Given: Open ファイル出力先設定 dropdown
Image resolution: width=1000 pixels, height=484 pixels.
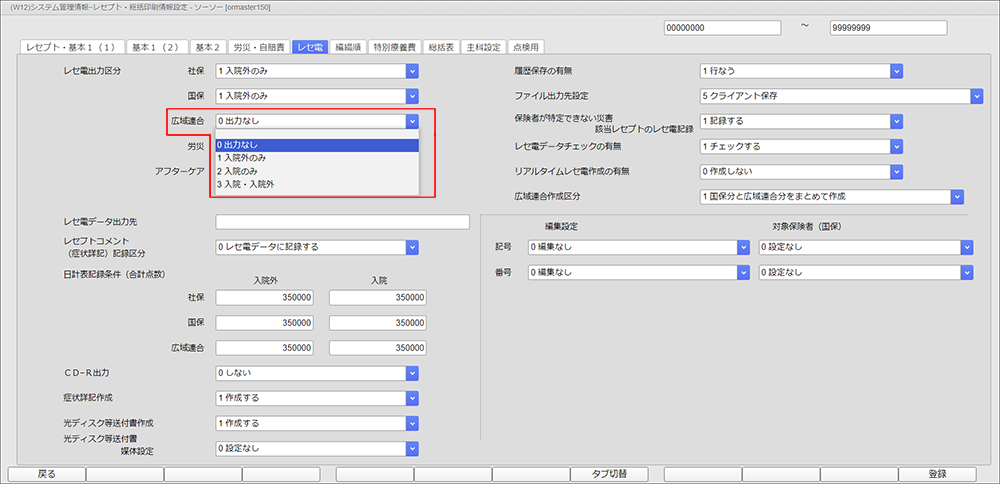Looking at the screenshot, I should pos(976,96).
